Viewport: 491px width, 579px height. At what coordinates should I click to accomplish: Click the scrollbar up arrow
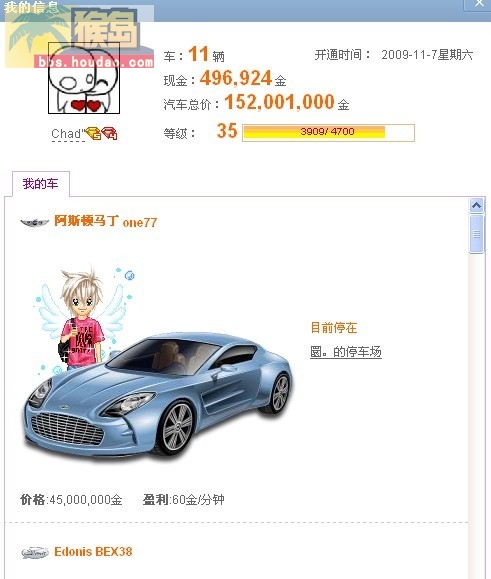click(x=477, y=205)
